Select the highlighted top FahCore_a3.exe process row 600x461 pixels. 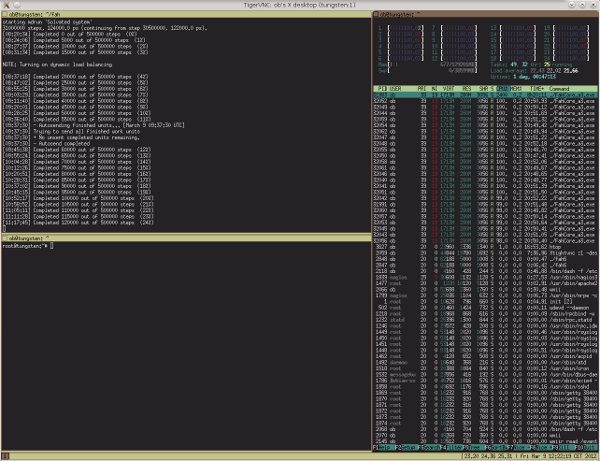[485, 94]
